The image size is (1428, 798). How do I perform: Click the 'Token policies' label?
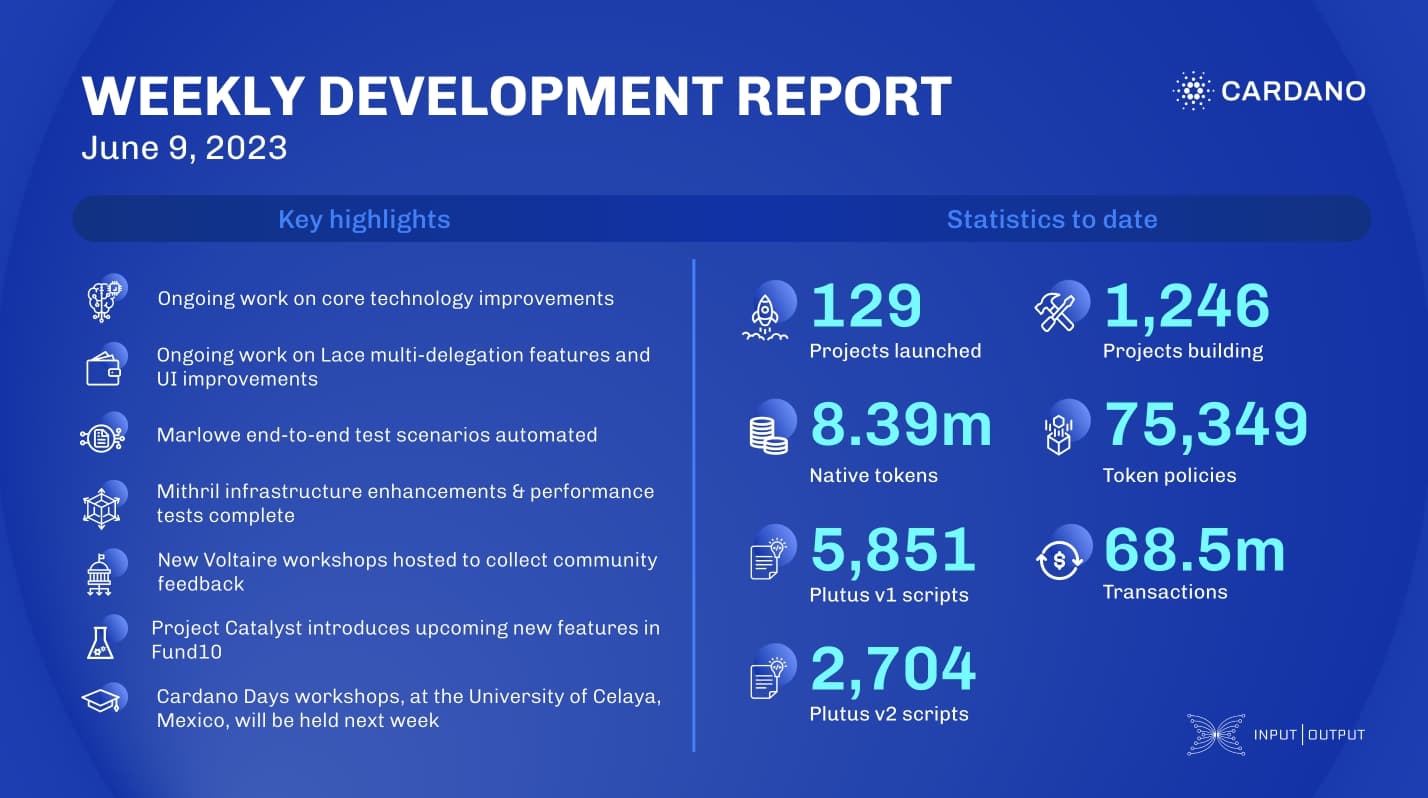(1169, 475)
